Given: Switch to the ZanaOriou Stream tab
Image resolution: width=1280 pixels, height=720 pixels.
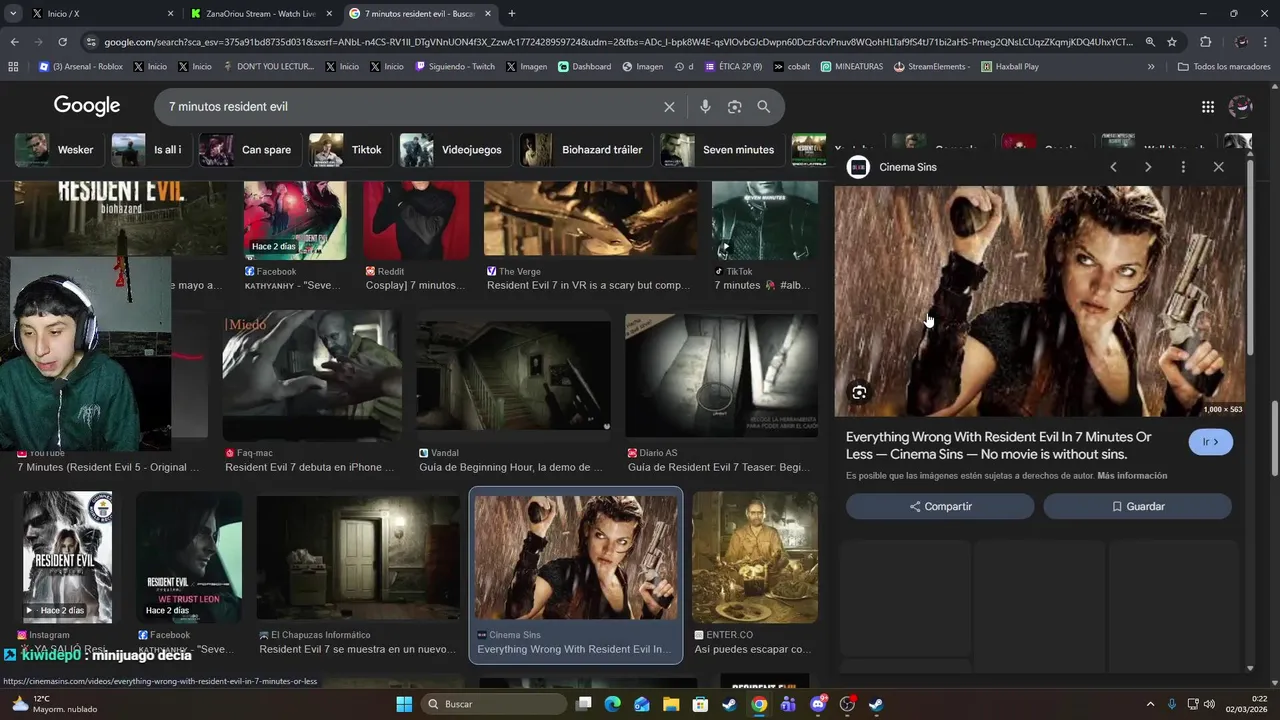Looking at the screenshot, I should point(262,14).
